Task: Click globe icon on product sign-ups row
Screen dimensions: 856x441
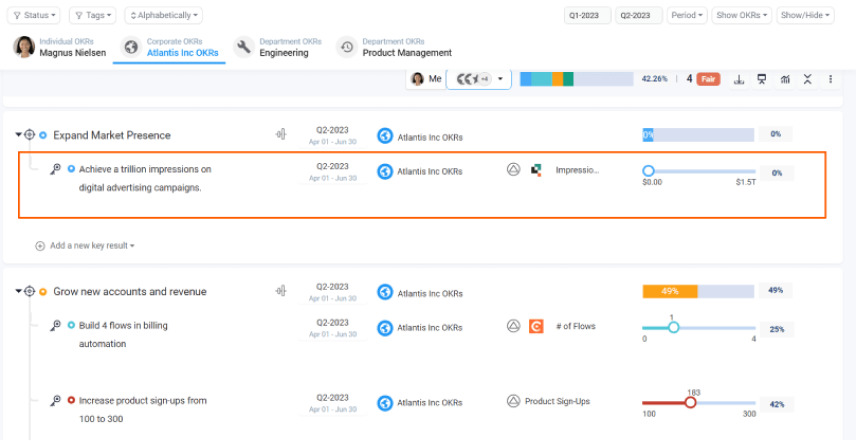Action: point(385,403)
